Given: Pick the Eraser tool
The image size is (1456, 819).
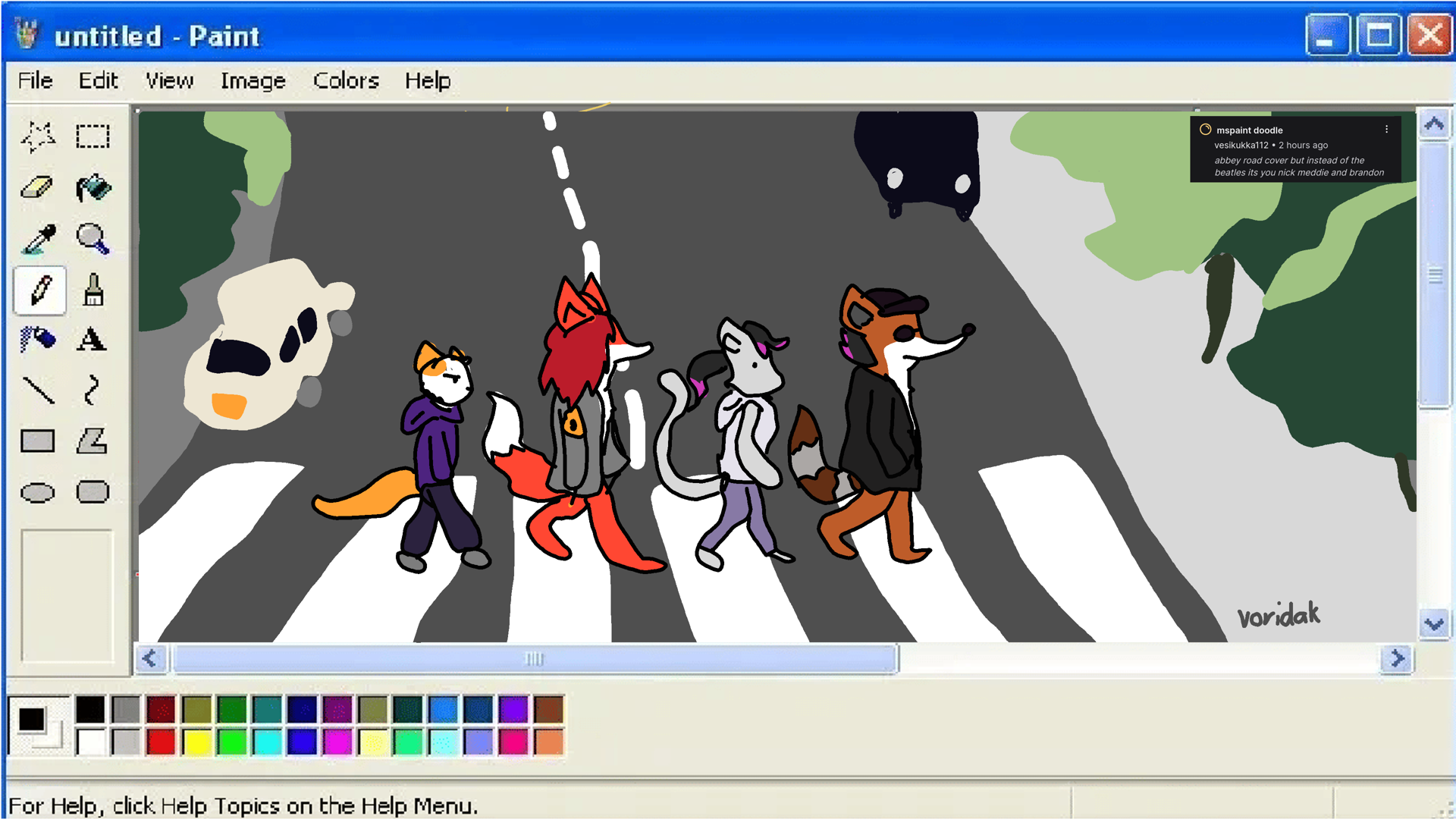Looking at the screenshot, I should [x=38, y=187].
